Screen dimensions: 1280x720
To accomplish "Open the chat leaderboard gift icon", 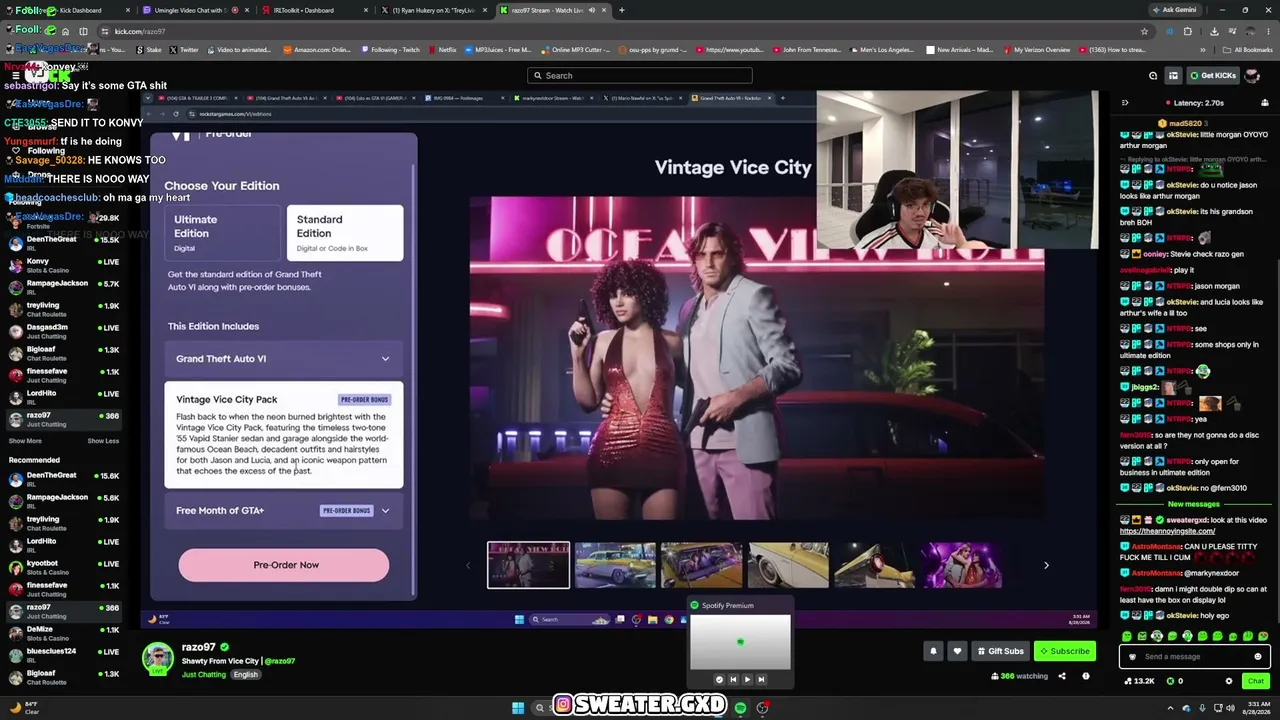I will pyautogui.click(x=1265, y=103).
